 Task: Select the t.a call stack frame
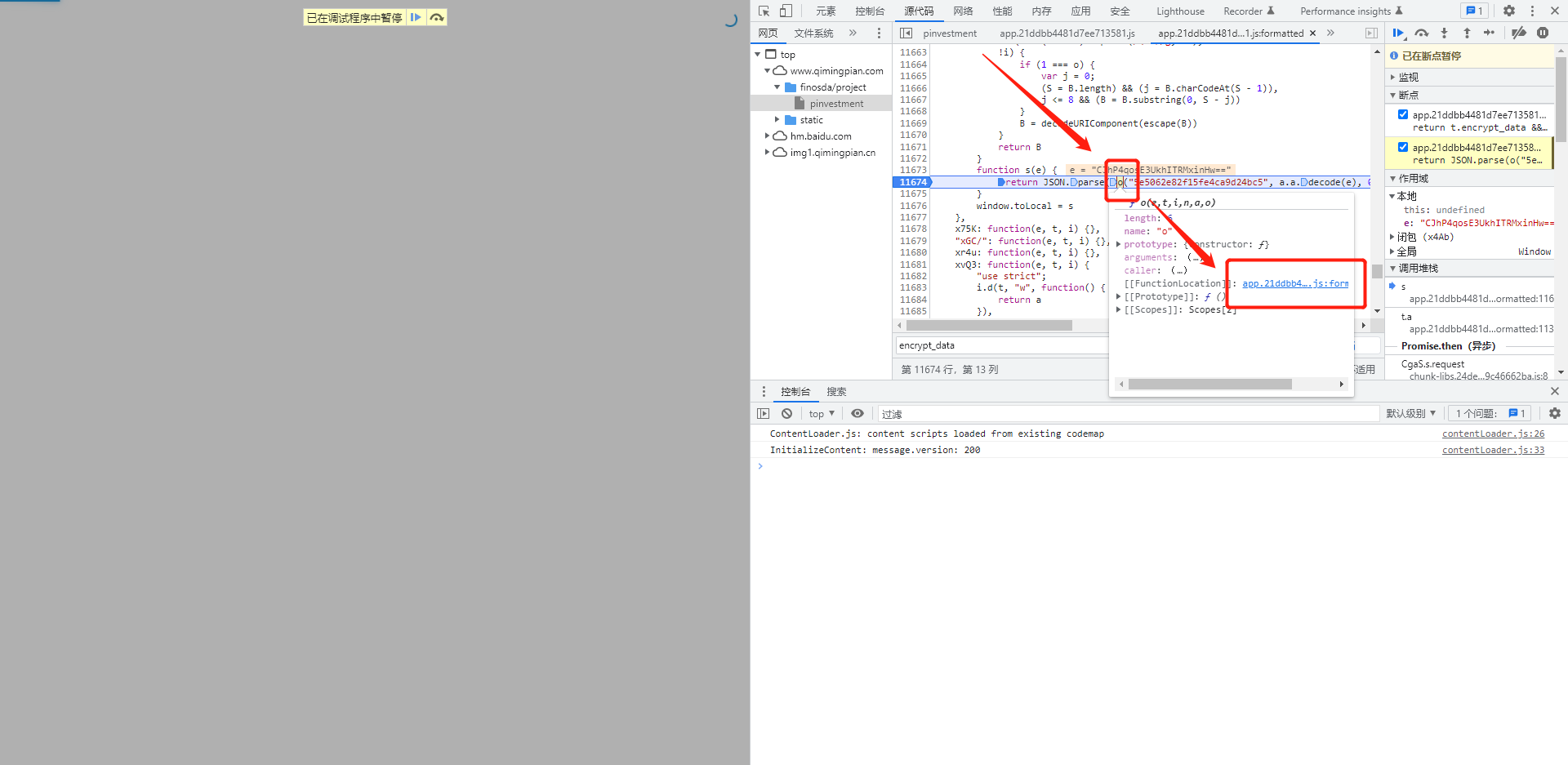(1470, 322)
